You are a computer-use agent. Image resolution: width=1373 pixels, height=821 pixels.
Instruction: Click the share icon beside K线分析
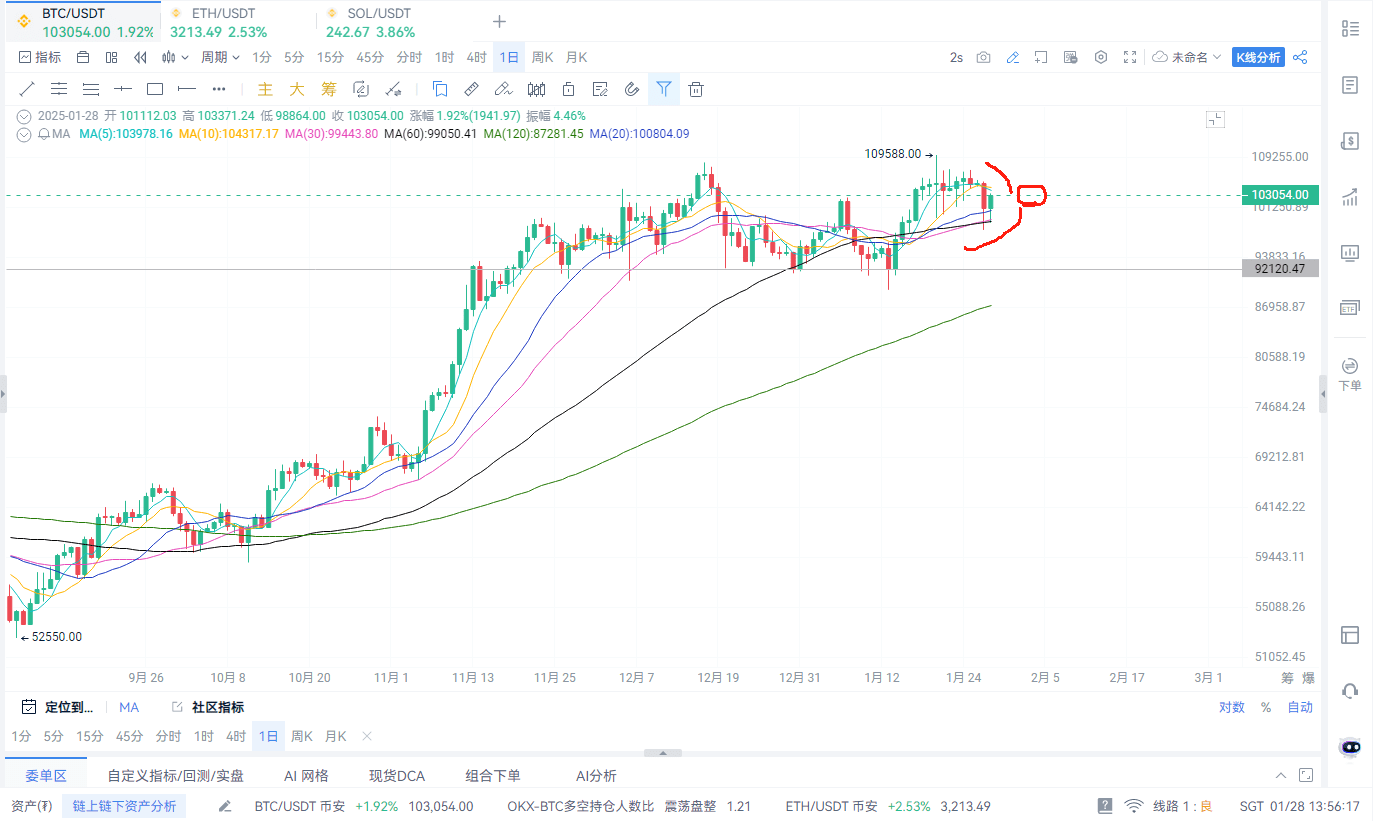[1300, 57]
